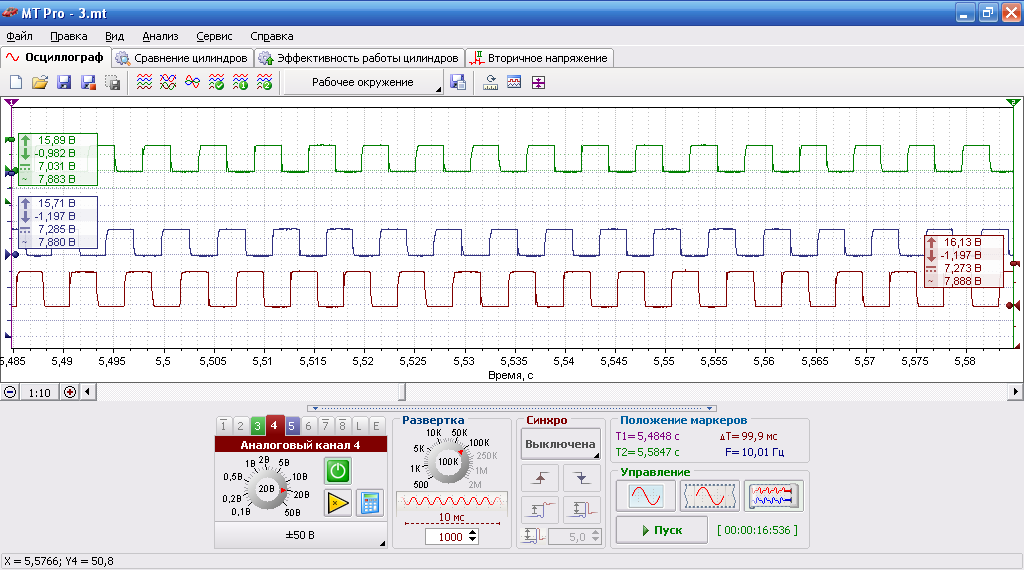Click the dashed-frame sine wave mode button
The height and width of the screenshot is (570, 1024).
coord(710,496)
